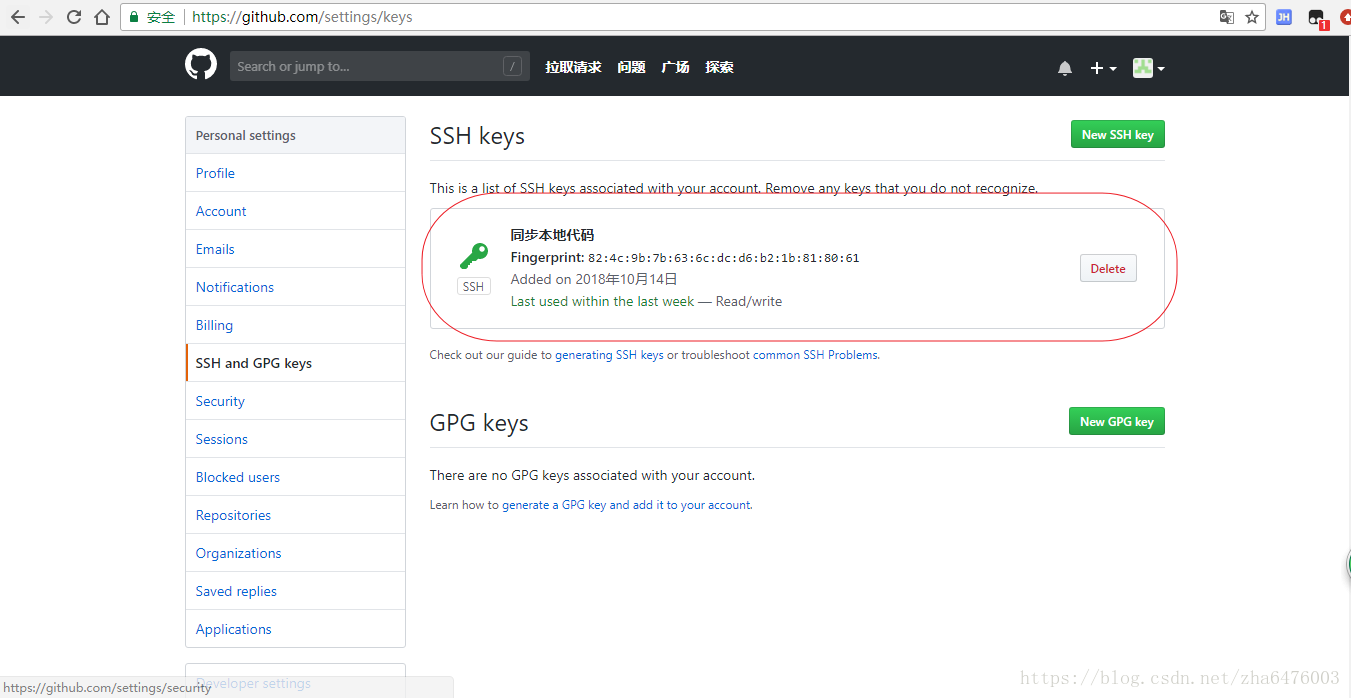Open Organizations settings
Viewport: 1351px width, 698px height.
click(x=295, y=553)
